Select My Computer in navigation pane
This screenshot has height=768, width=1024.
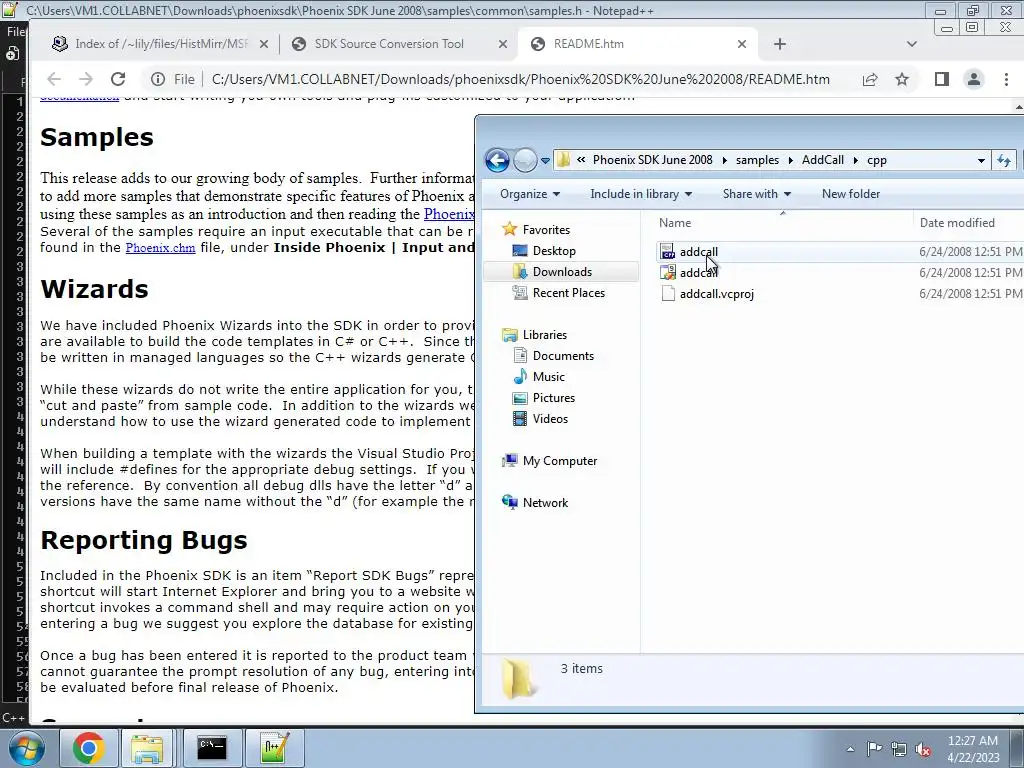[560, 460]
